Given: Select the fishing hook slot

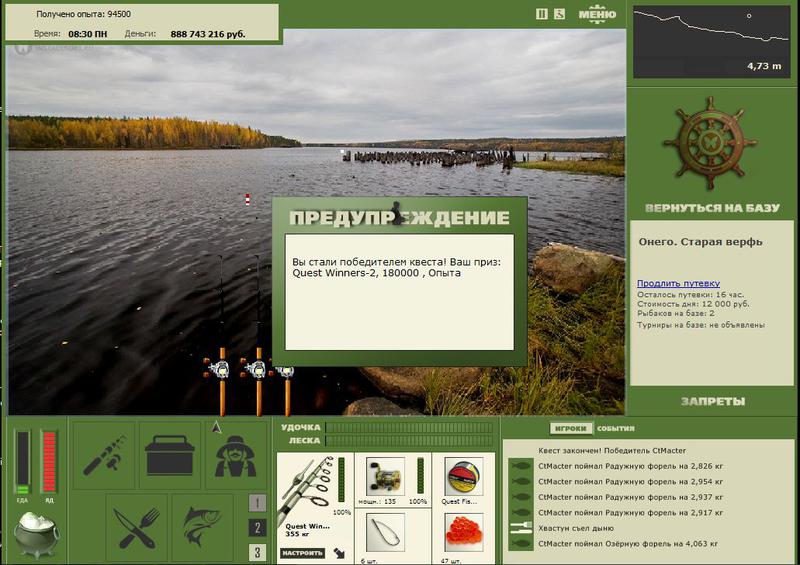Looking at the screenshot, I should (x=386, y=533).
